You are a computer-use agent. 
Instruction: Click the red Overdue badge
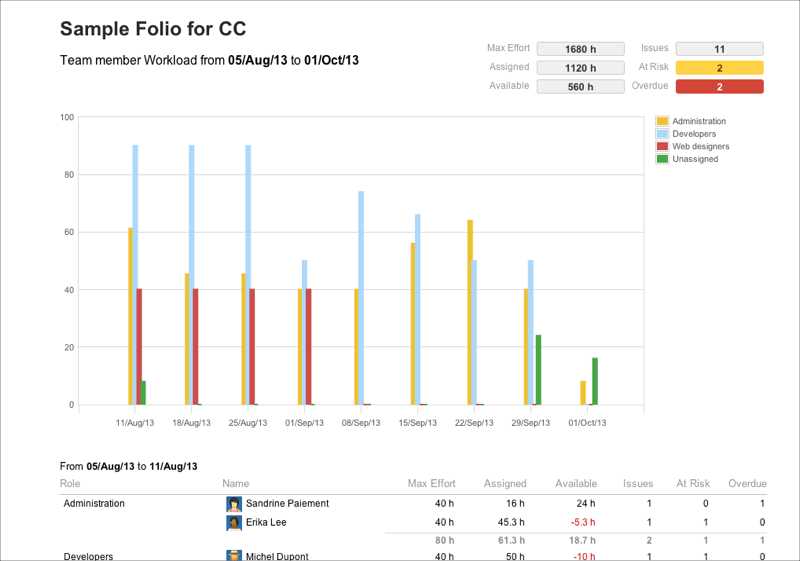tap(720, 87)
